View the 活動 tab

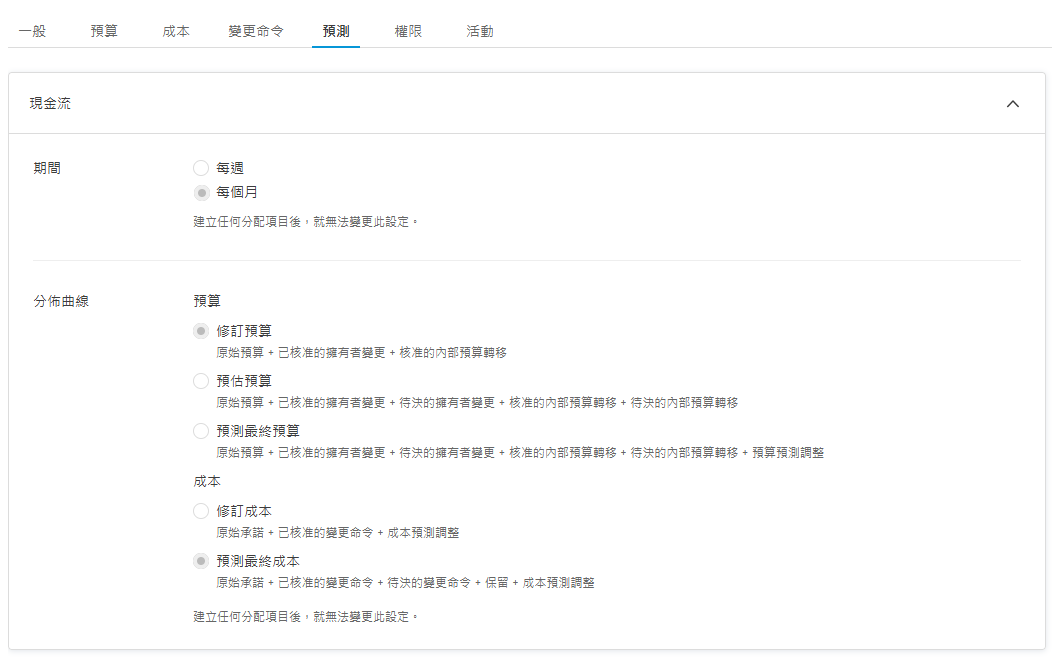point(479,31)
